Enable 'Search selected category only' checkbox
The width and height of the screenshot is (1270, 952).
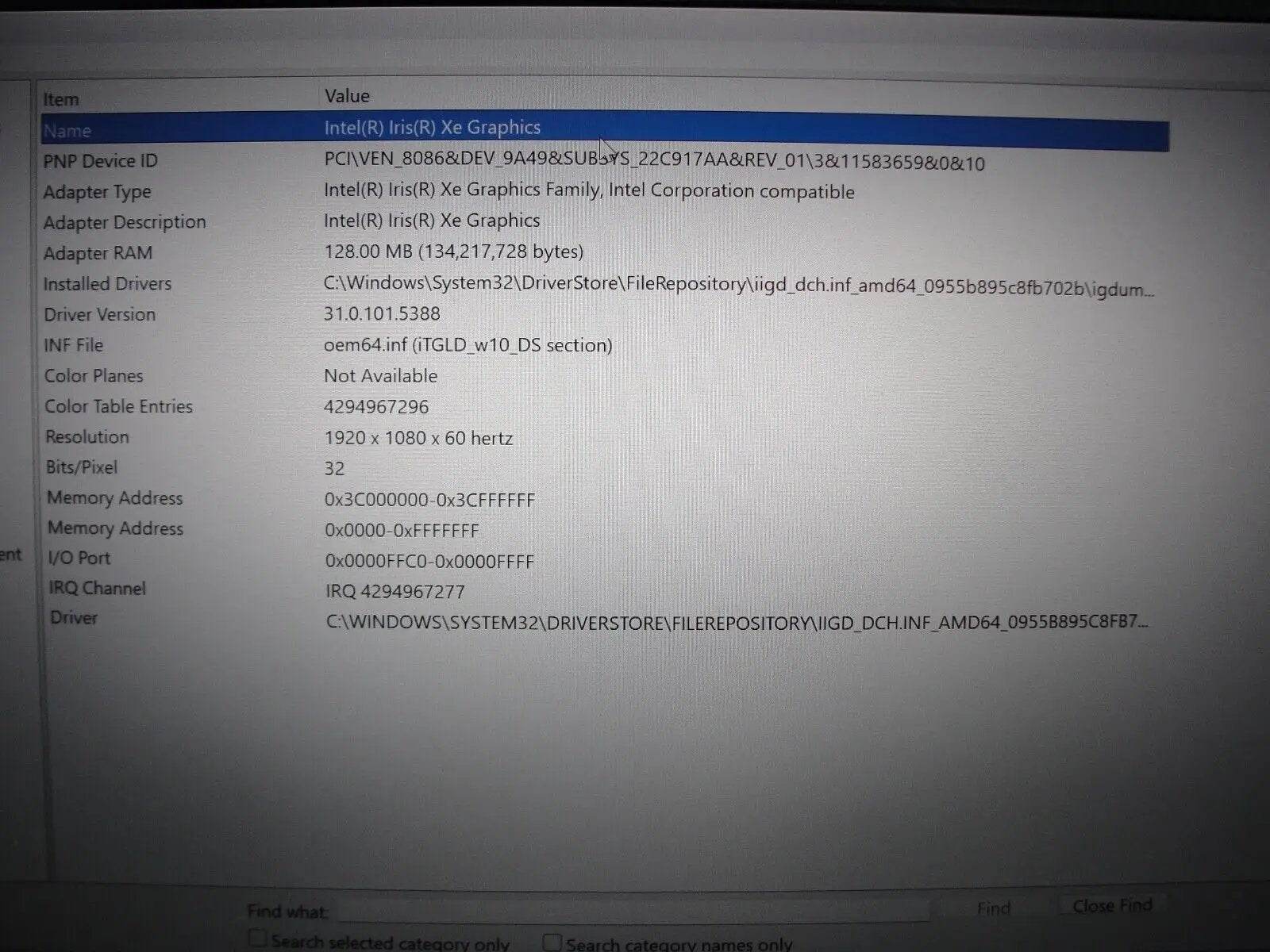(257, 939)
